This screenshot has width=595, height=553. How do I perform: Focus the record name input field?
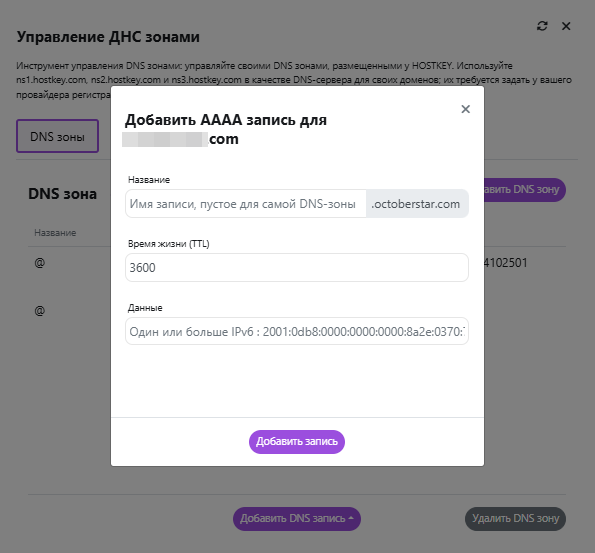(x=246, y=204)
